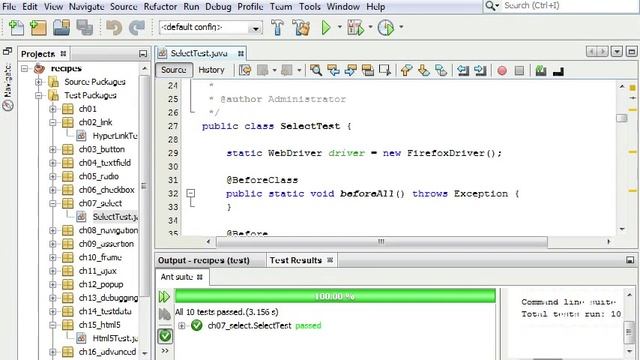Click the Shift Line Left icon
This screenshot has height=360, width=640.
click(x=462, y=71)
